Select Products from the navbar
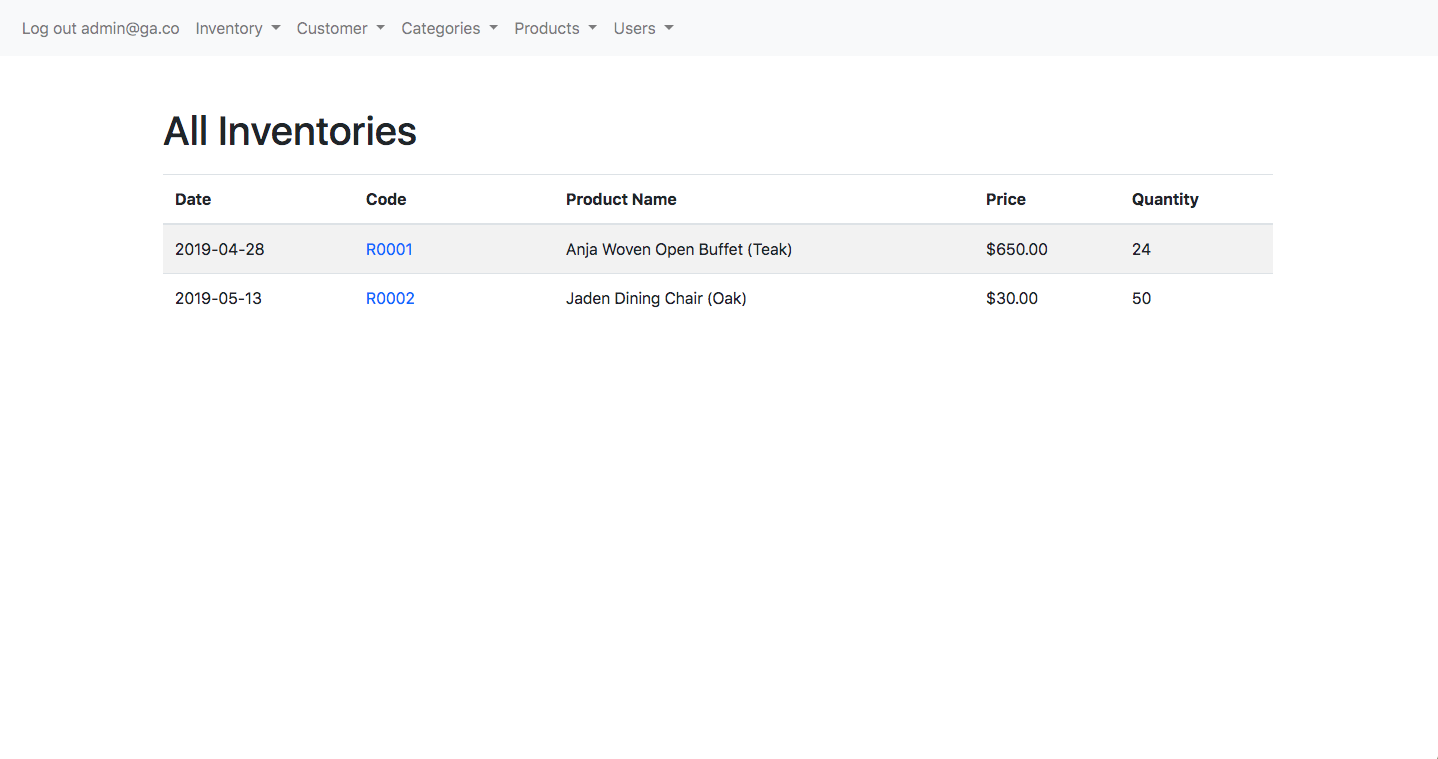This screenshot has height=759, width=1438. tap(546, 28)
